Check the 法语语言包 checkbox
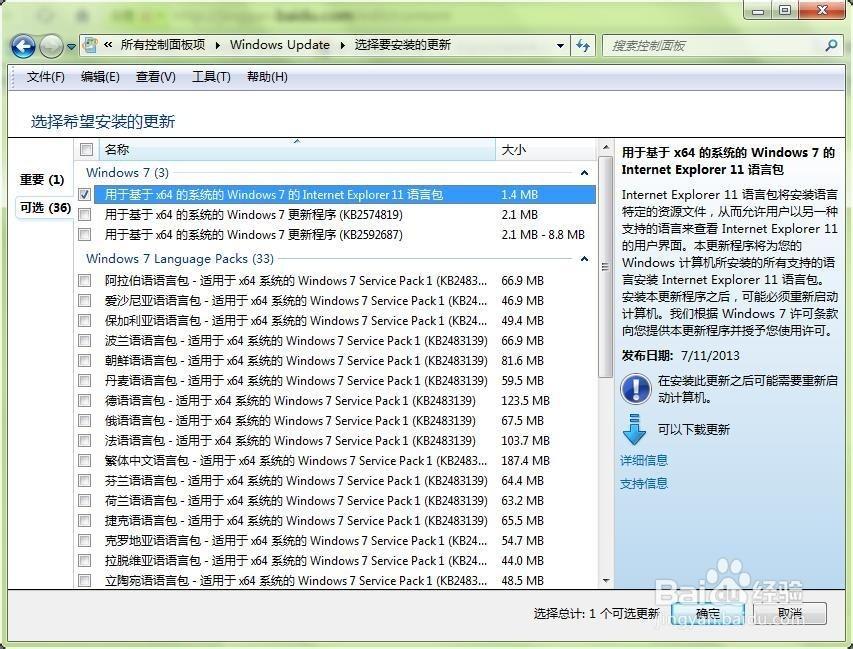The width and height of the screenshot is (853, 649). click(84, 441)
